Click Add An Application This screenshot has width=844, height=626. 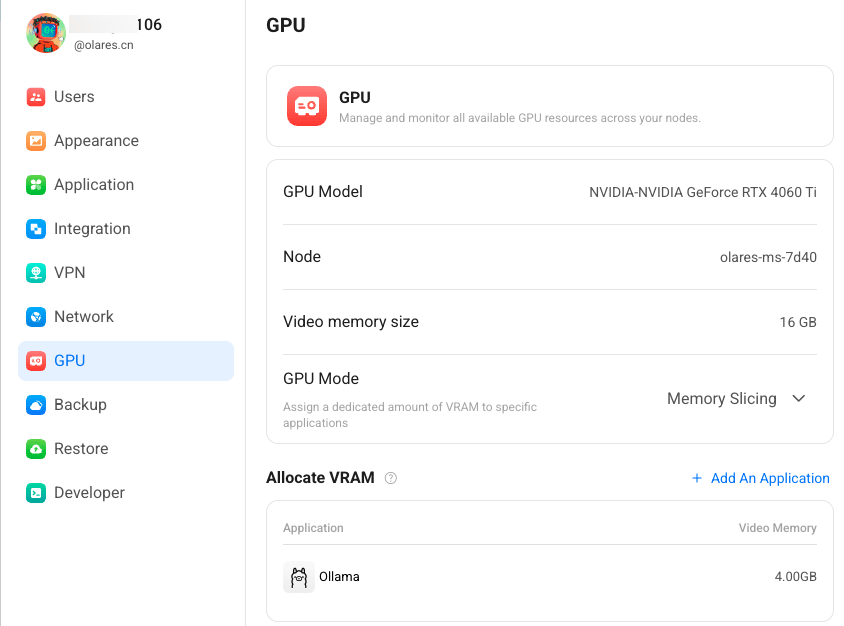click(x=761, y=478)
